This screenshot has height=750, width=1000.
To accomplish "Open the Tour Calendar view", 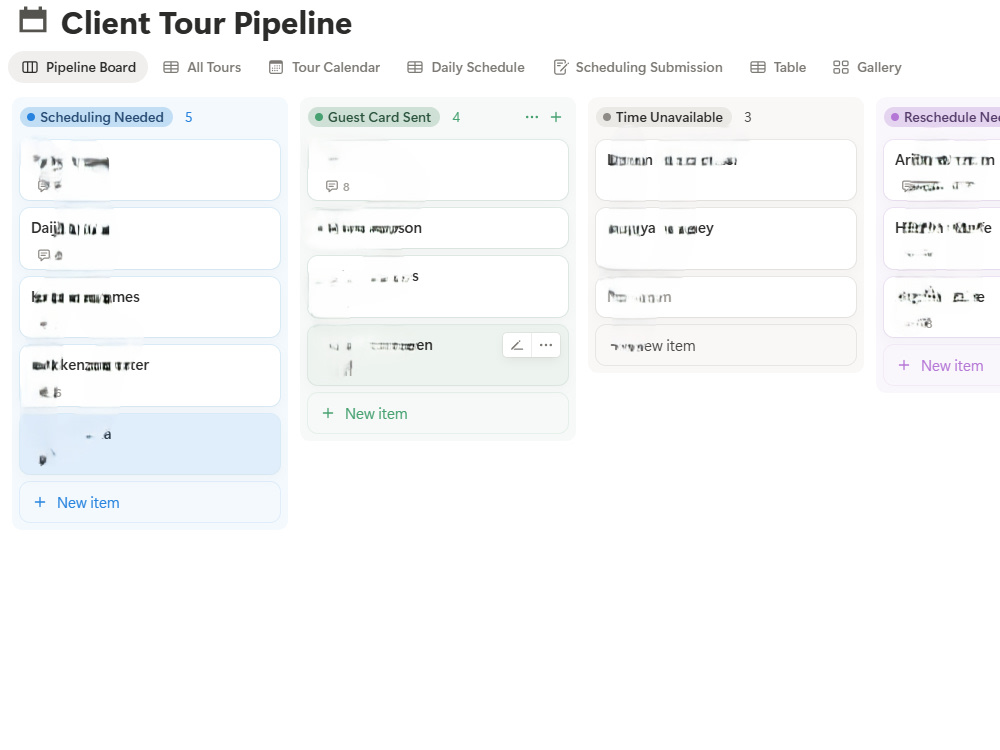I will 324,68.
